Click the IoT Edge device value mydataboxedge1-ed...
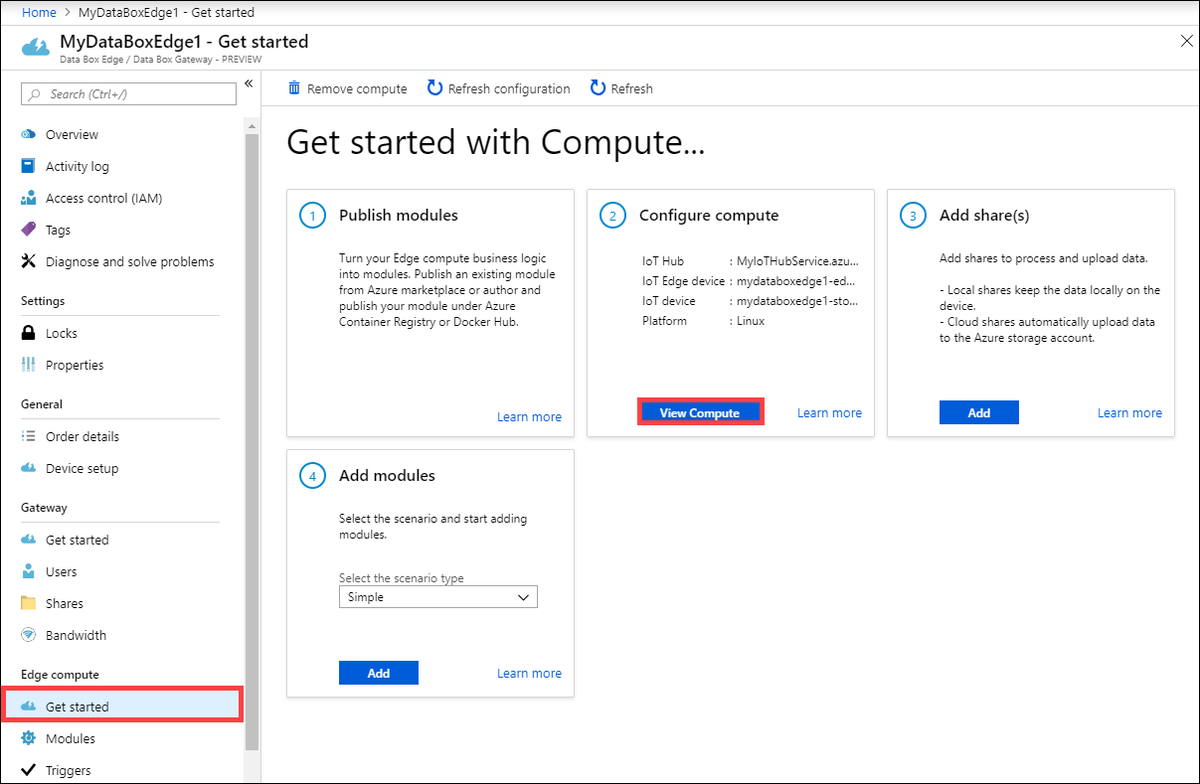 tap(796, 281)
